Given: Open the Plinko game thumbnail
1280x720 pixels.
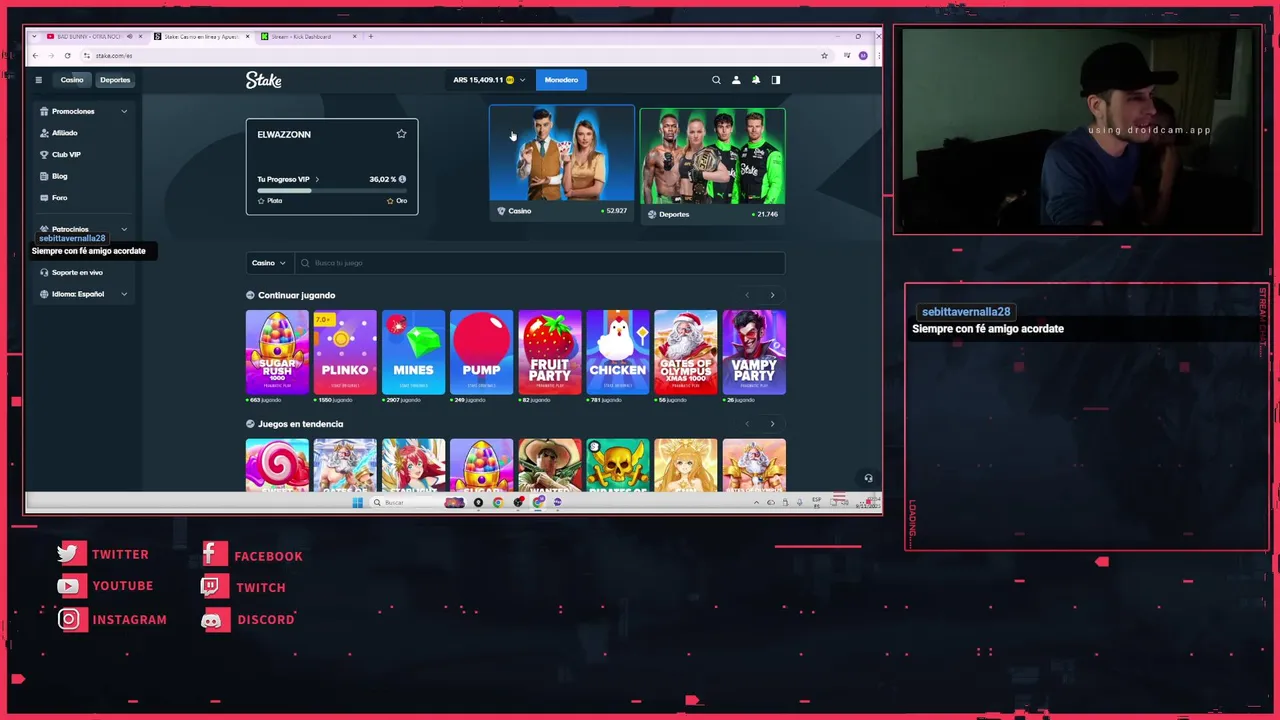Looking at the screenshot, I should 345,352.
